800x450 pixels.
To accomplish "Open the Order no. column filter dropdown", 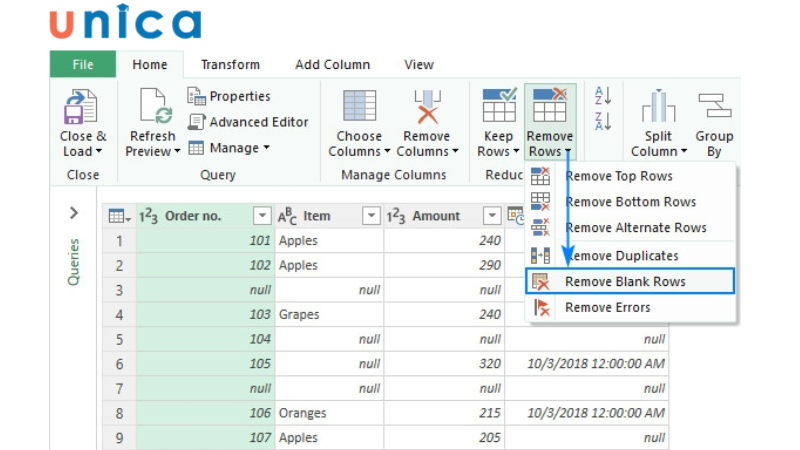I will 262,216.
